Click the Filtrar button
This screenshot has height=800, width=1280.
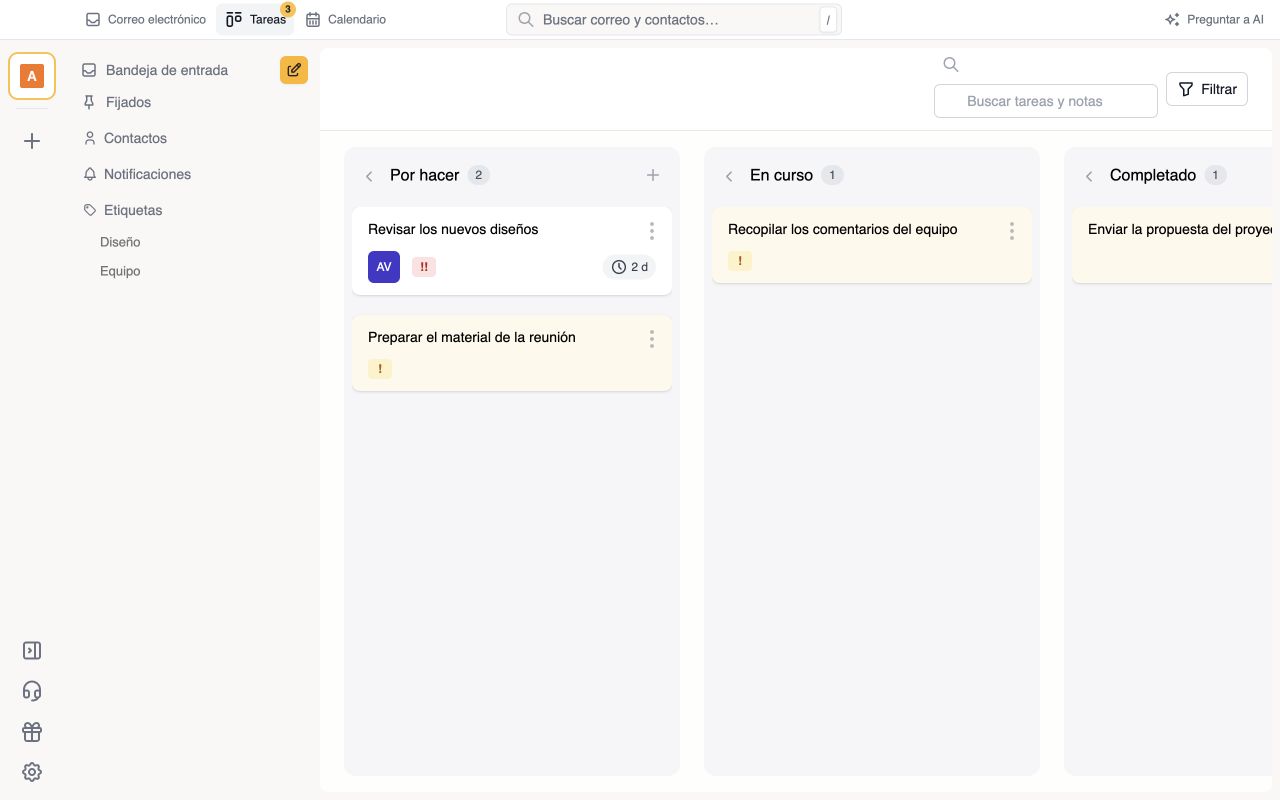1207,89
